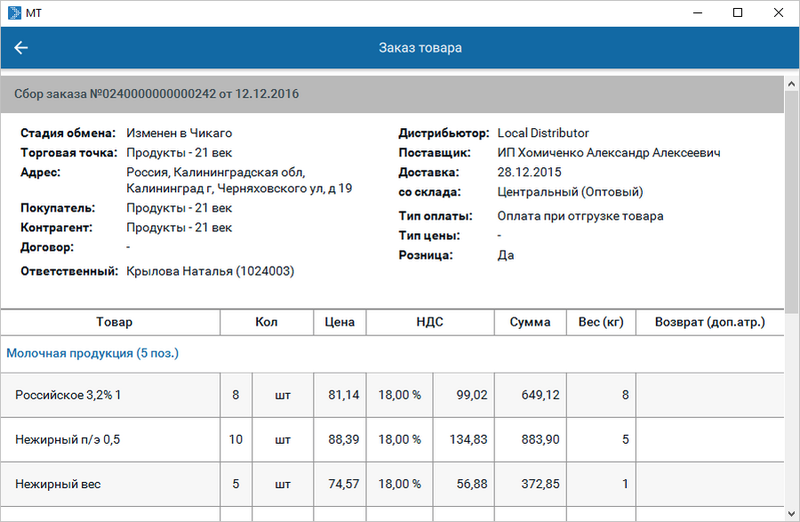This screenshot has height=522, width=800.
Task: Collapse the Молочная продукция group
Action: click(93, 353)
